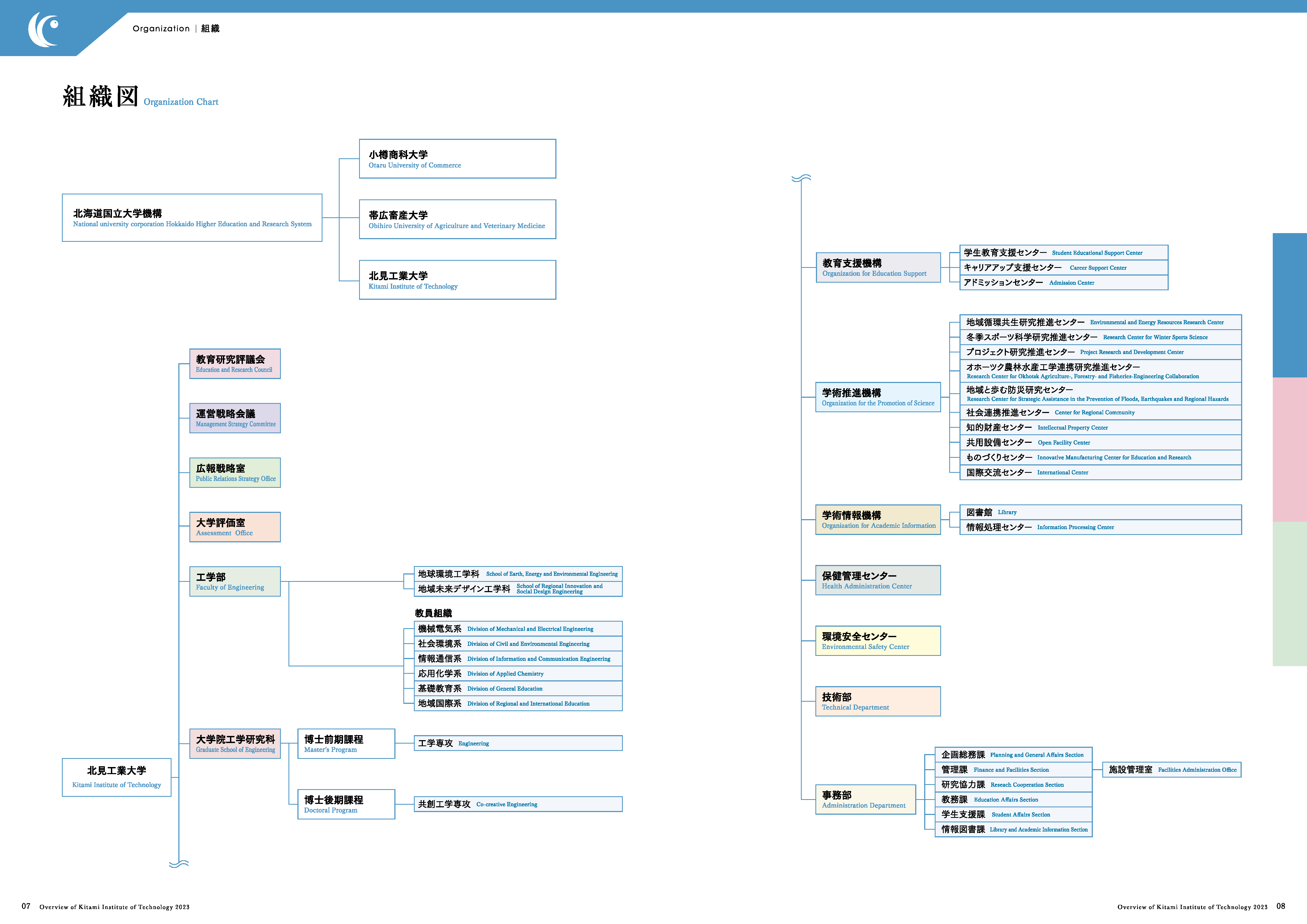Click the wavy continuation mark at top right
This screenshot has width=1307, height=924.
(801, 178)
